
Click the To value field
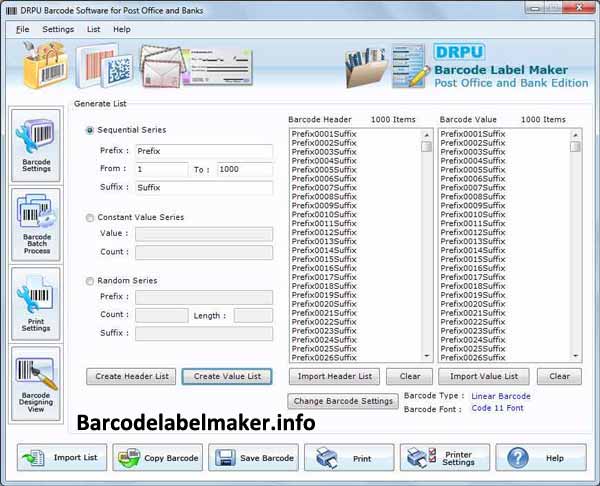pos(245,169)
